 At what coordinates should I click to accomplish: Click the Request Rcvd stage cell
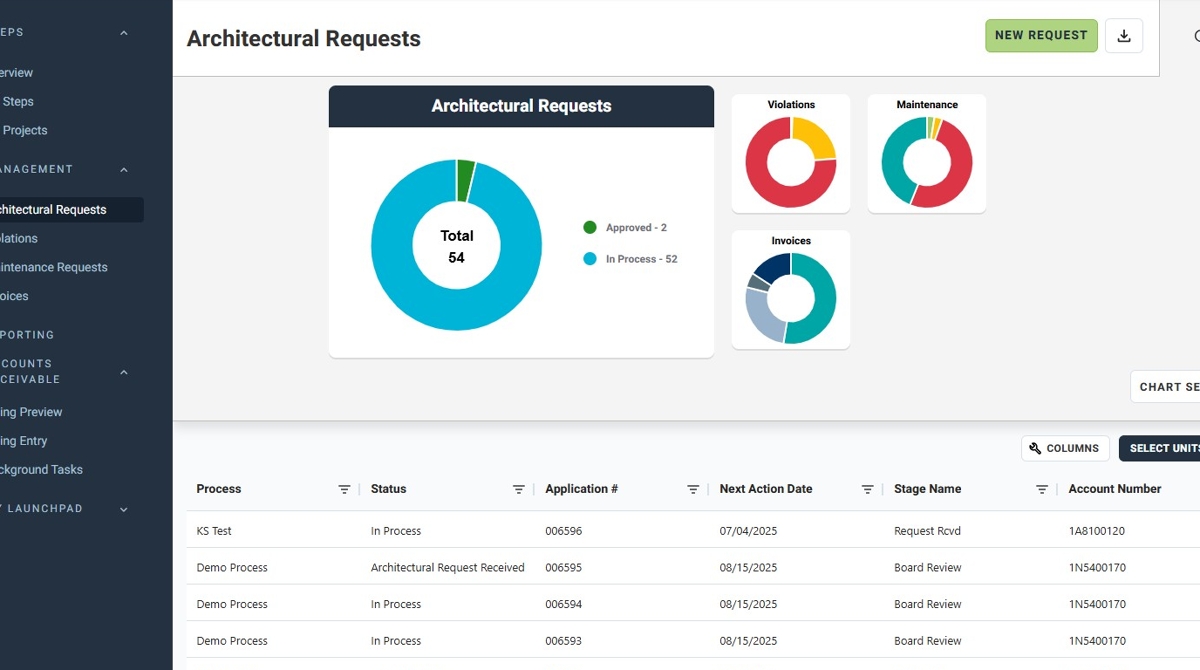point(927,532)
